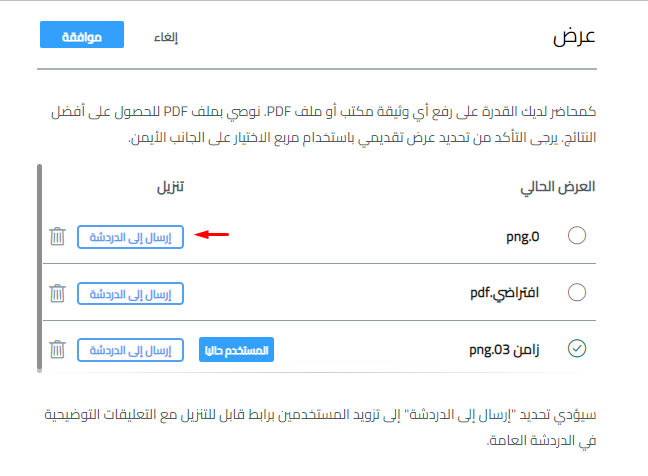Screen dimensions: 648x476
Task: Click trash icon for افتراضي.pdf
Action: [57, 293]
